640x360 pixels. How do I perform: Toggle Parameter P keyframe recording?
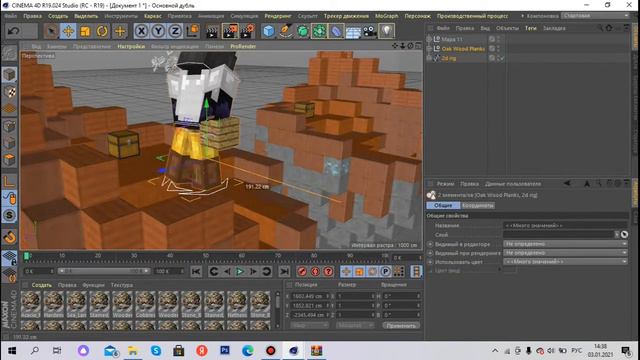(385, 271)
